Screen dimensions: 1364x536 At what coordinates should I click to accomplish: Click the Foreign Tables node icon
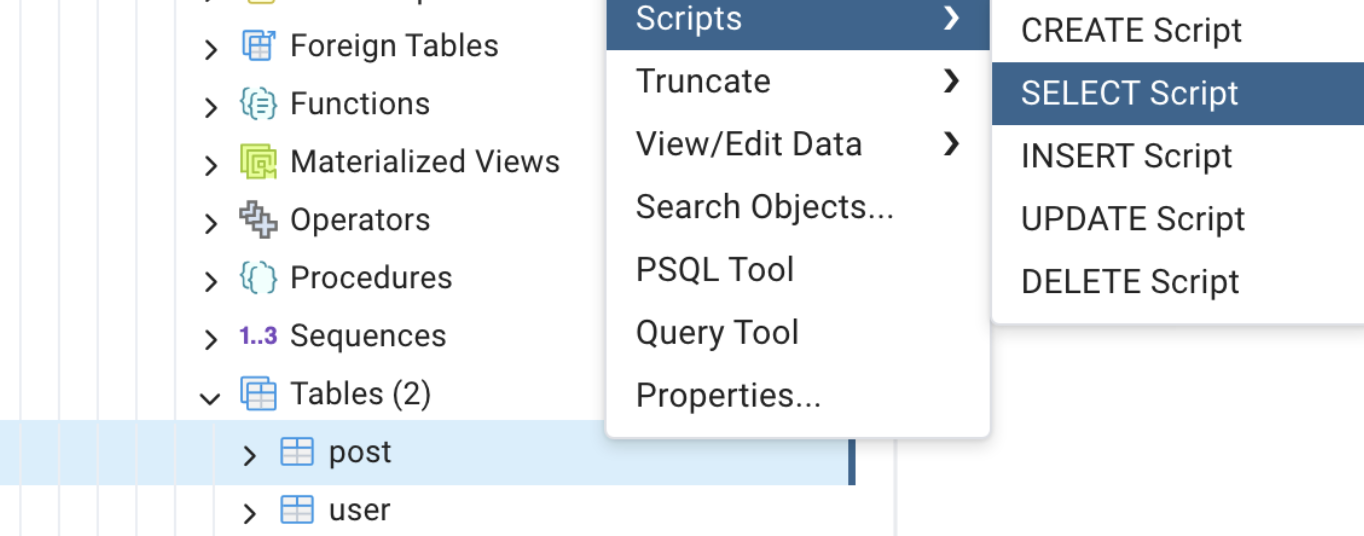[258, 46]
